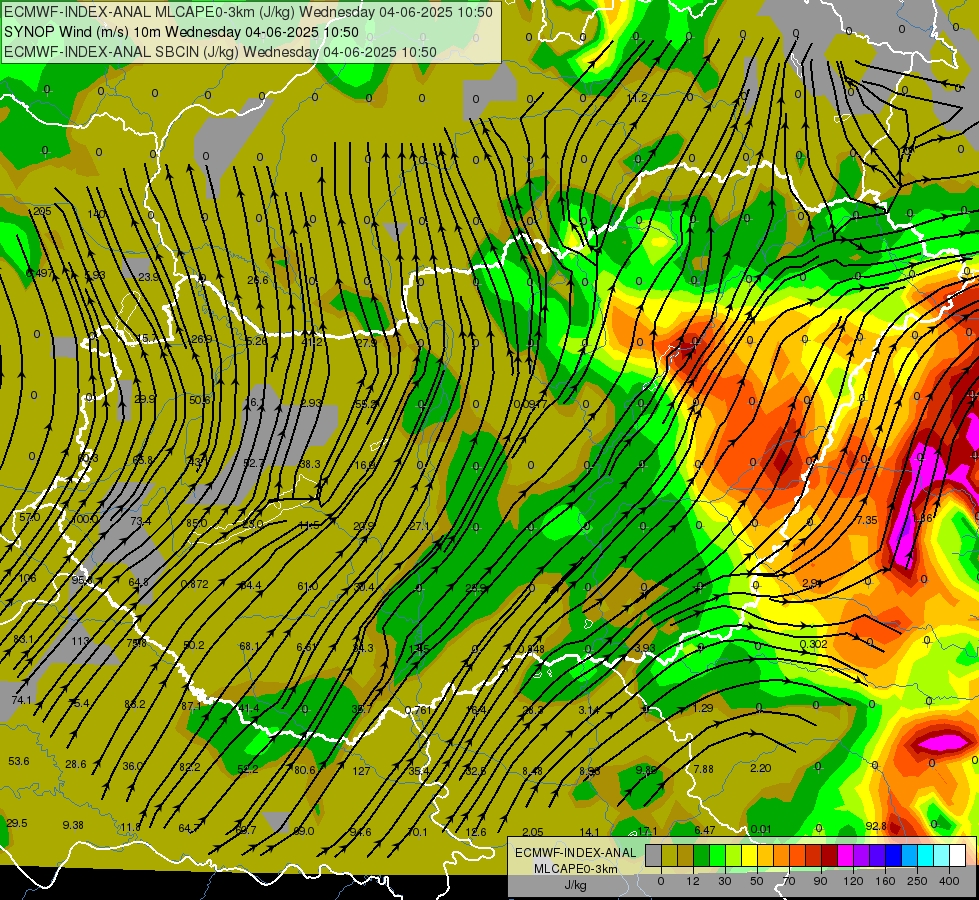
Task: Click the station value 6.47
Action: (704, 830)
